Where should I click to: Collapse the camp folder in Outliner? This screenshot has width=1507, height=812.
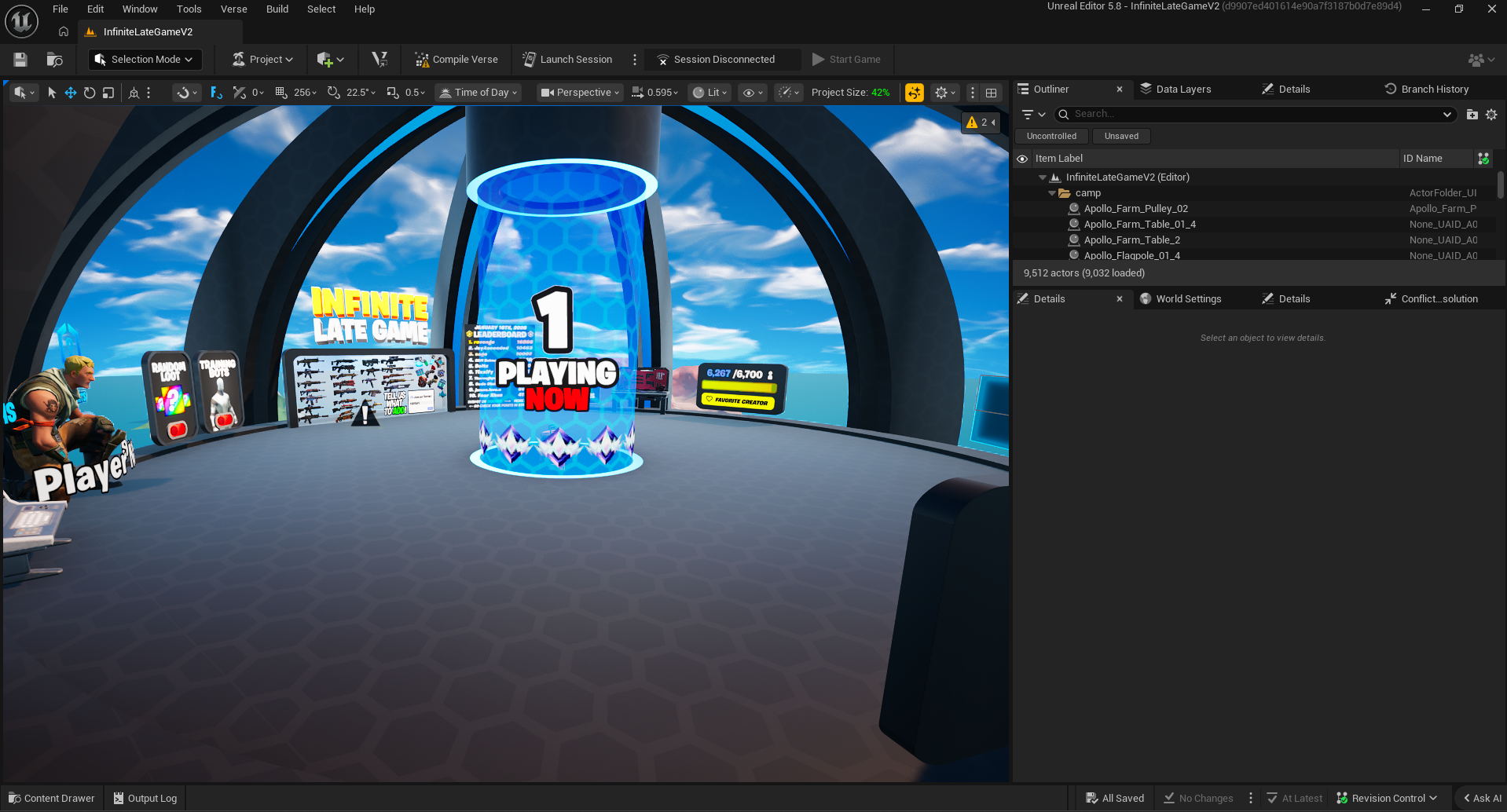click(x=1051, y=193)
